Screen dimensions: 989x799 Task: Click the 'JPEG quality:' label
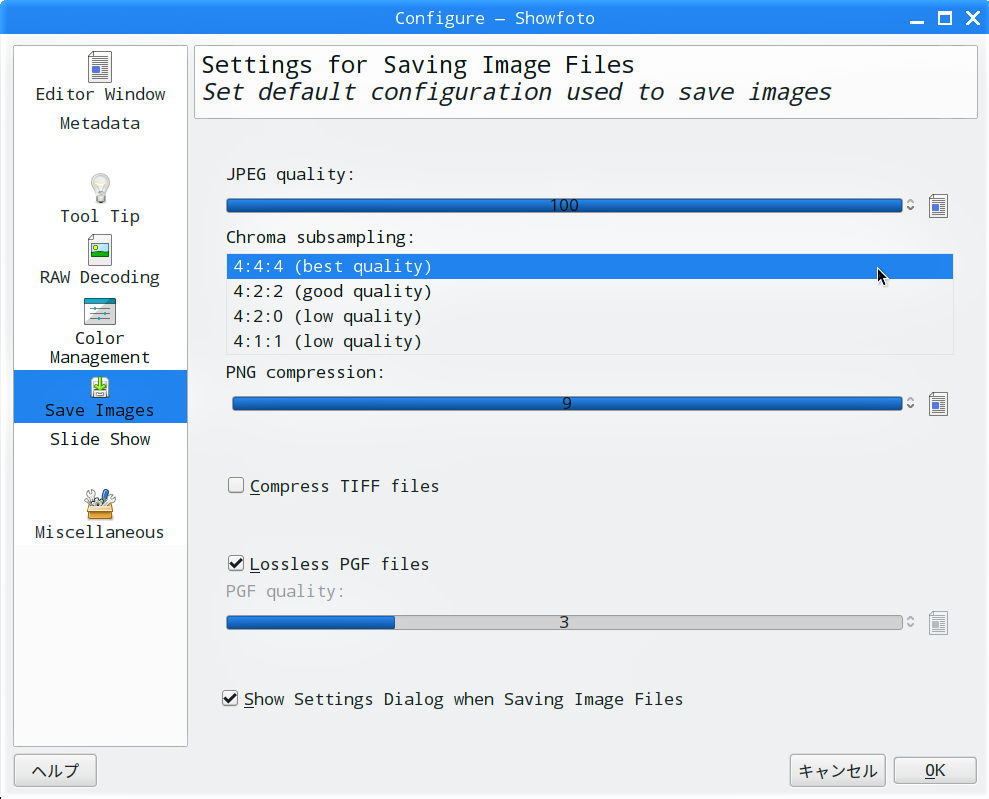[290, 174]
